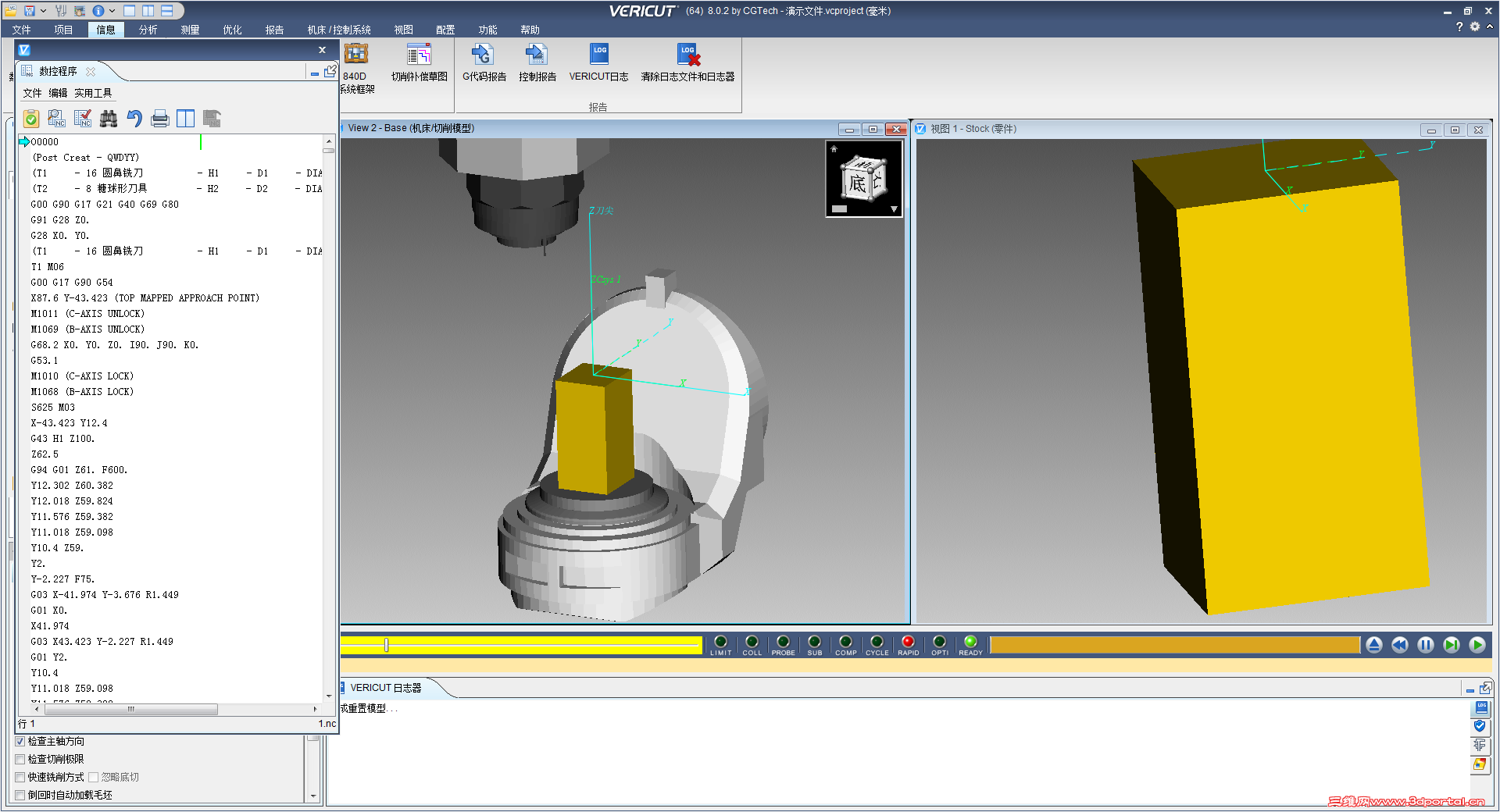Click the horizontal scrollbar of NC program list
The height and width of the screenshot is (812, 1500).
(176, 710)
